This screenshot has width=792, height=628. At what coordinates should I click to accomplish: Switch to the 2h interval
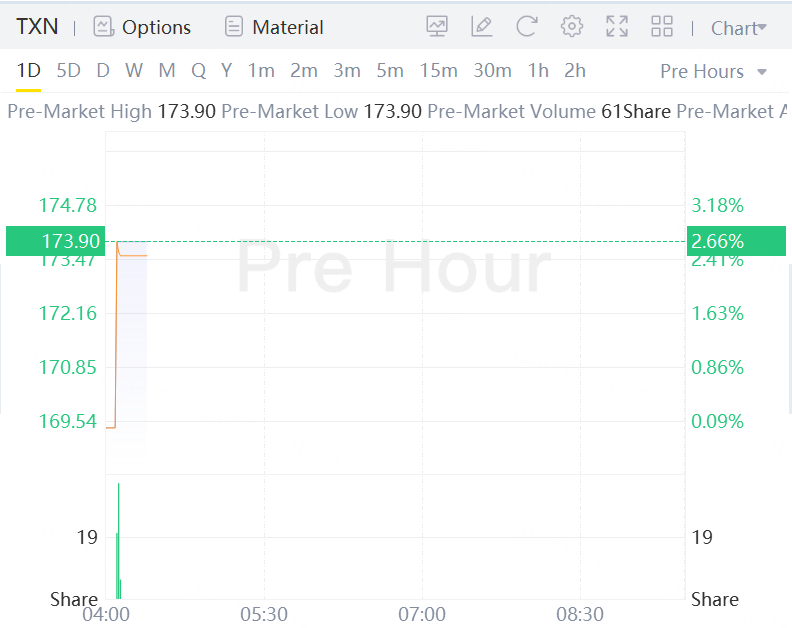[x=575, y=70]
